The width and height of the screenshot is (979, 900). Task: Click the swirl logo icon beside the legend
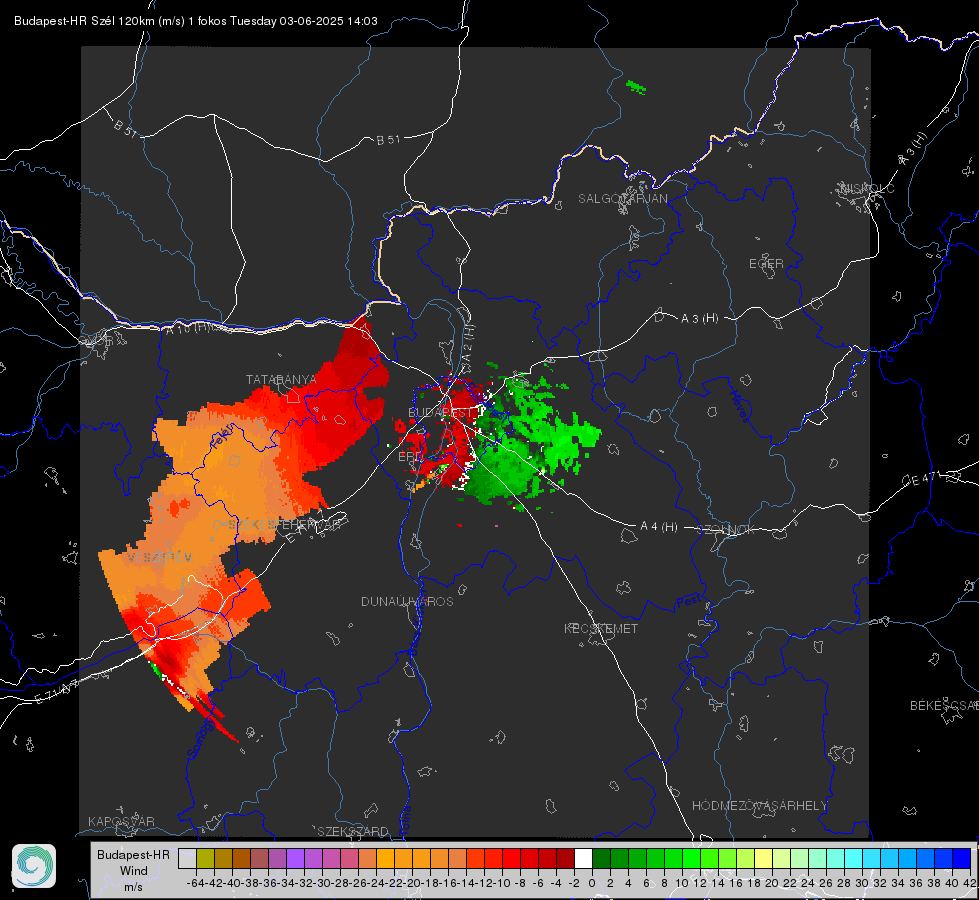pyautogui.click(x=34, y=866)
